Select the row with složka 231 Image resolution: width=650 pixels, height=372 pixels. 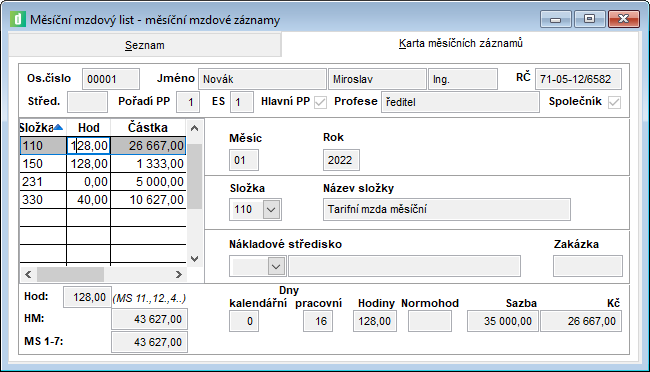pyautogui.click(x=102, y=182)
